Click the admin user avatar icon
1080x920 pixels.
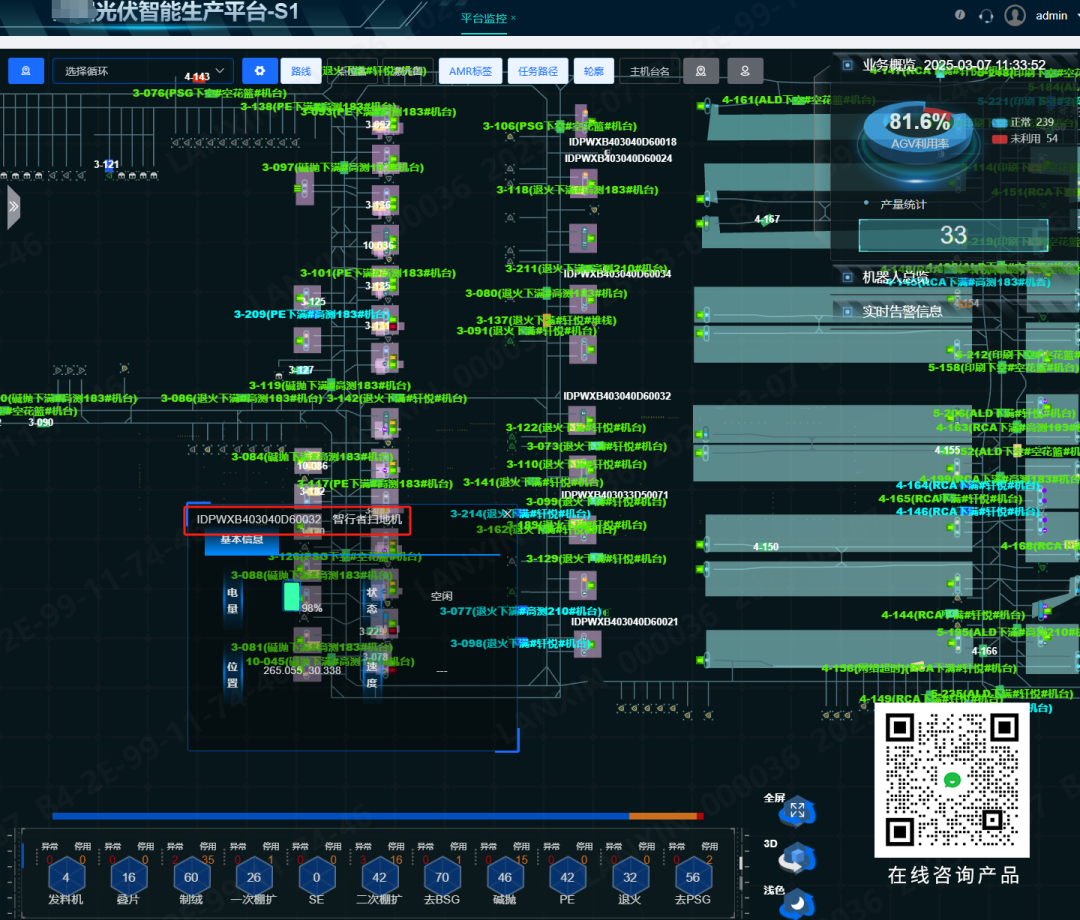(1015, 15)
